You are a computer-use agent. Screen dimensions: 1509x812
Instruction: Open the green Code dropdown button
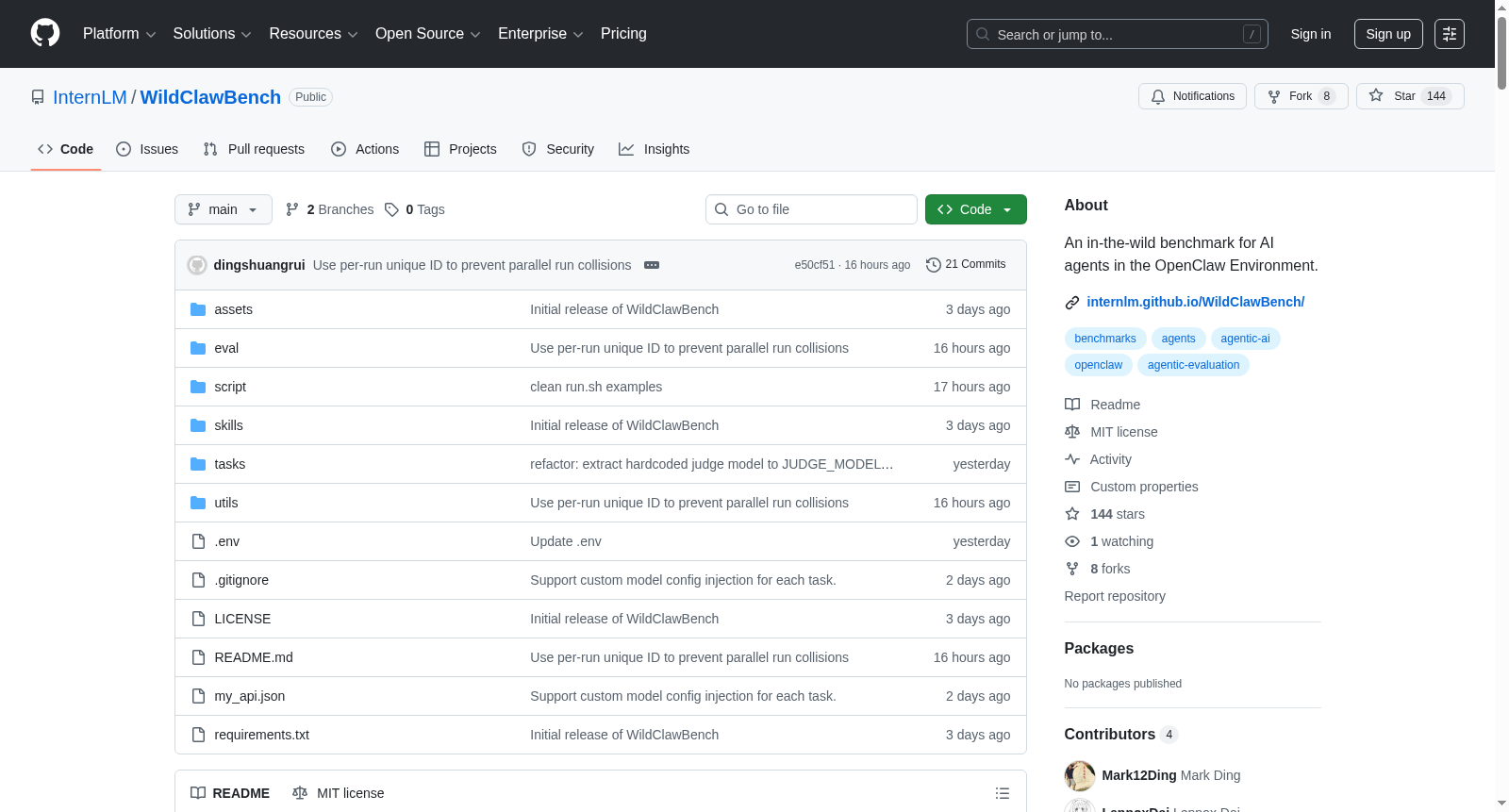pos(976,209)
